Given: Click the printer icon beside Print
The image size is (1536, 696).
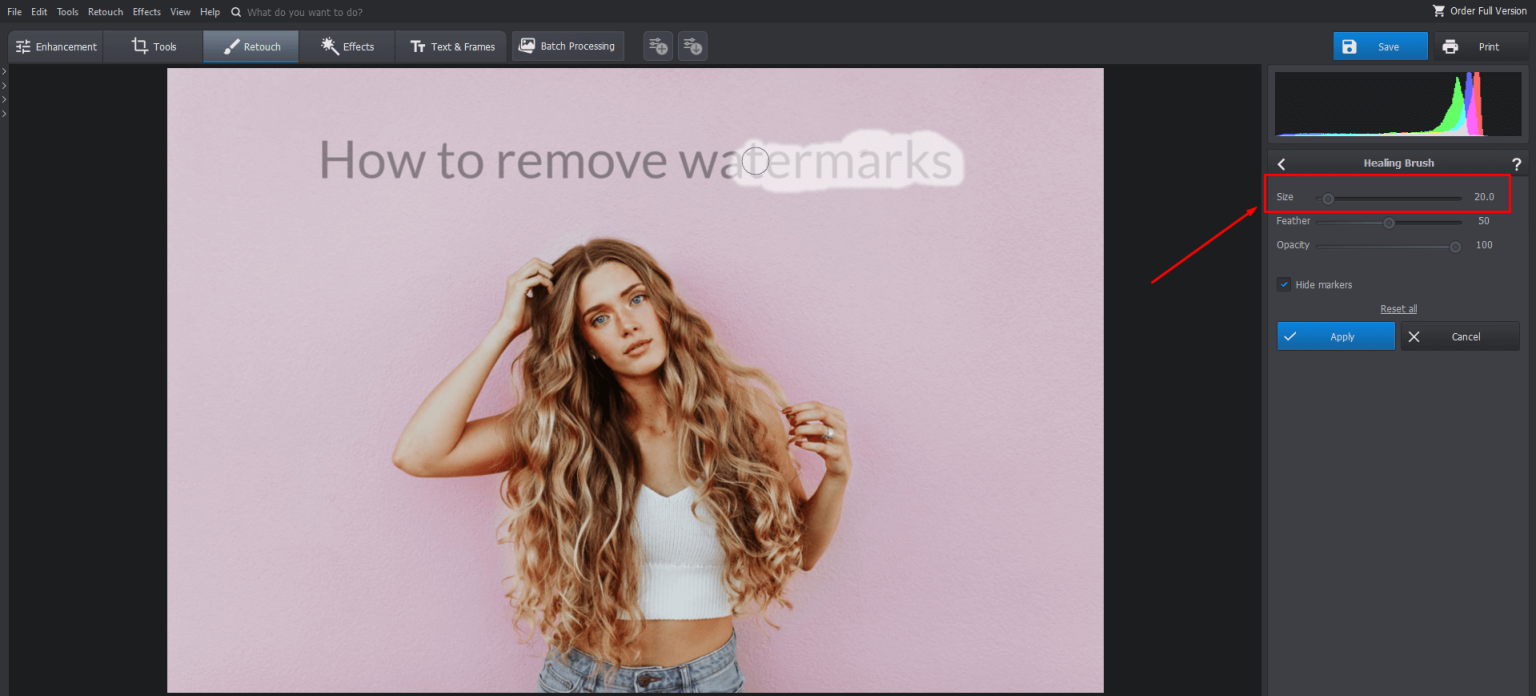Looking at the screenshot, I should point(1450,46).
